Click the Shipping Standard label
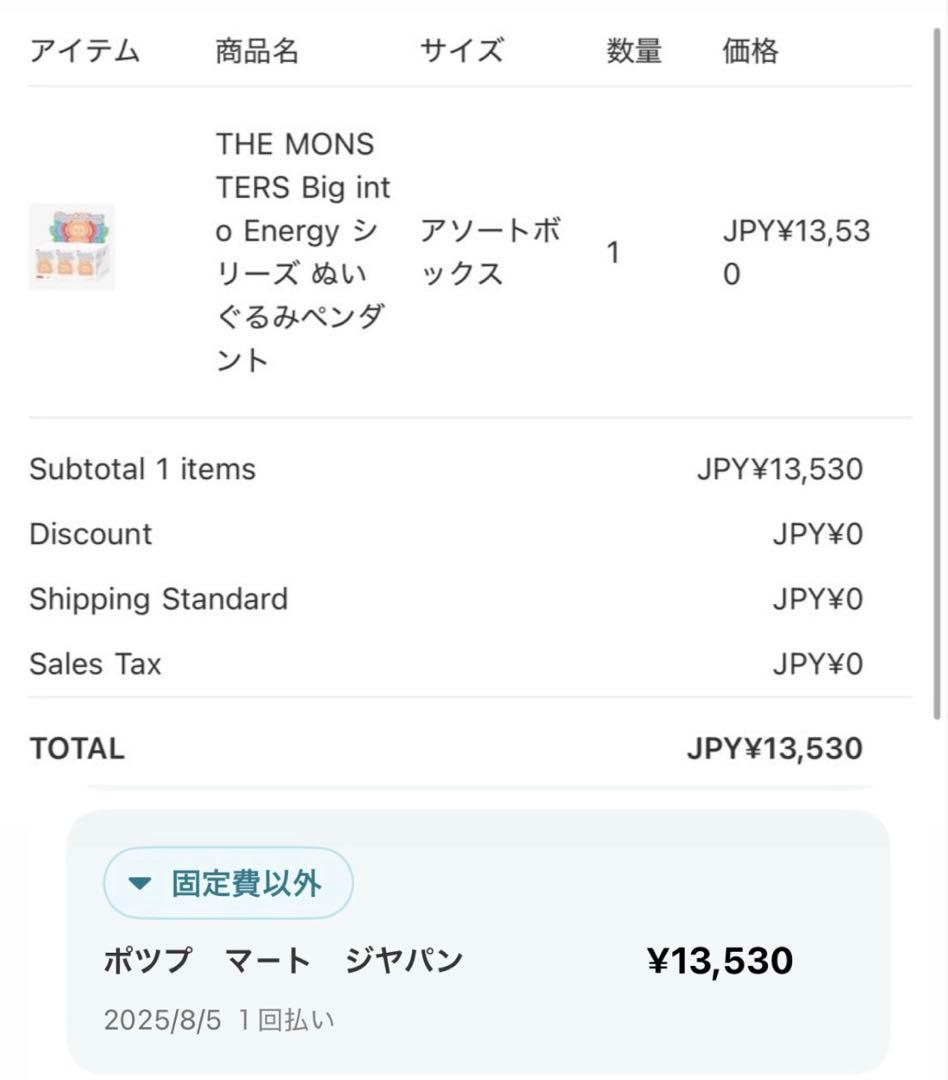The width and height of the screenshot is (948, 1080). (158, 599)
